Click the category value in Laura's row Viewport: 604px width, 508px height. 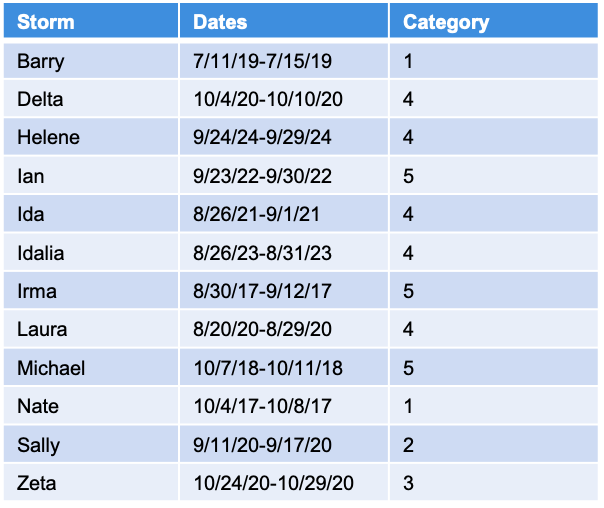(408, 329)
